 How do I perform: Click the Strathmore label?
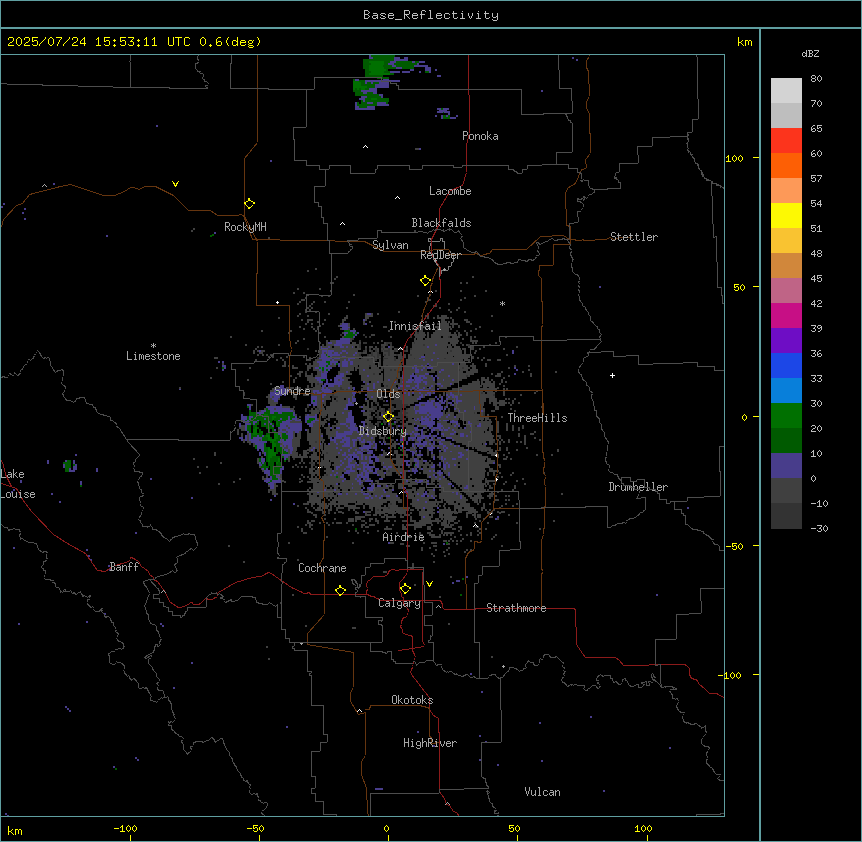pos(516,608)
